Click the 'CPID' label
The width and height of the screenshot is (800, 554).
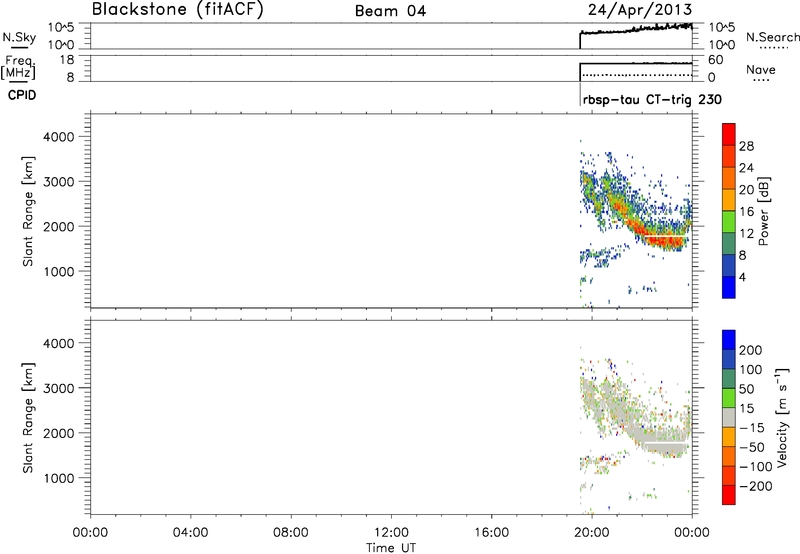pos(22,95)
